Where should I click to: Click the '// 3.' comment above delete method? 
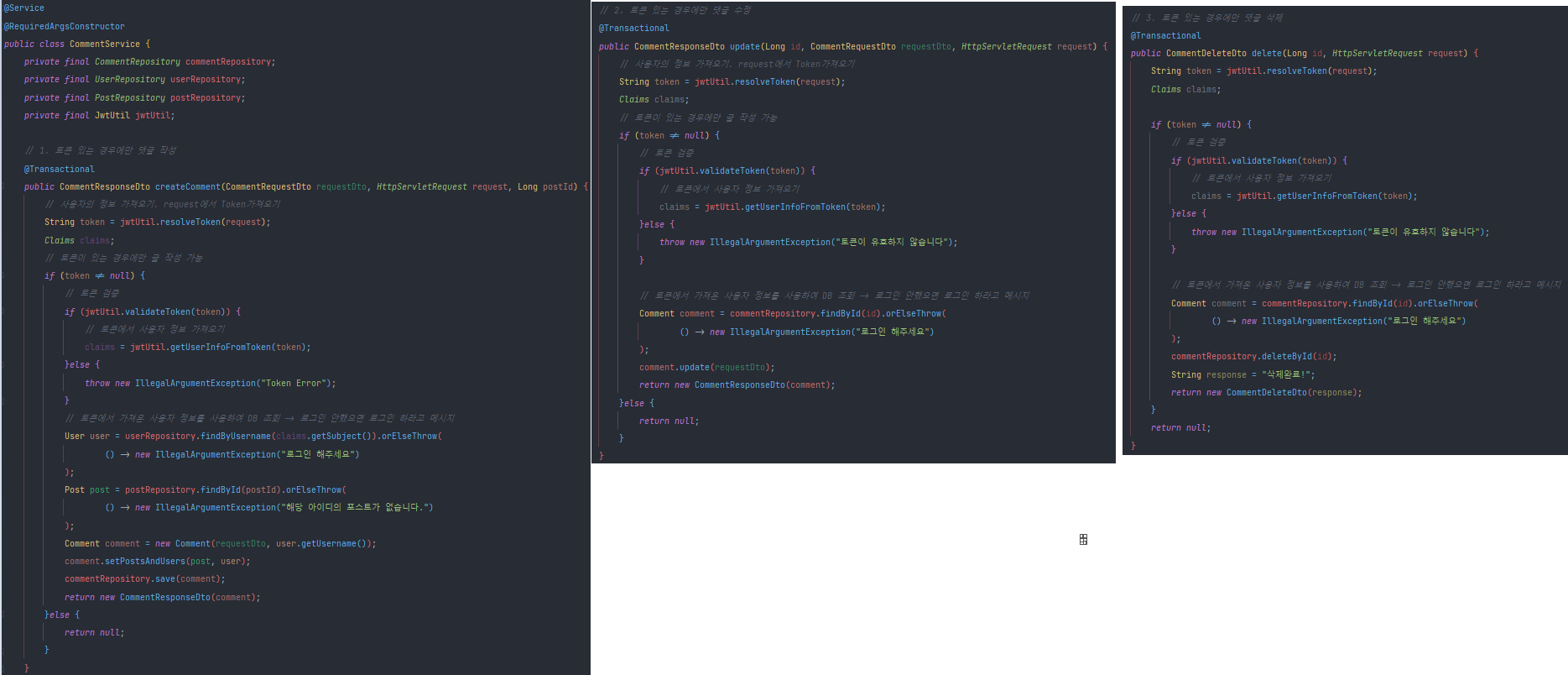[1207, 18]
